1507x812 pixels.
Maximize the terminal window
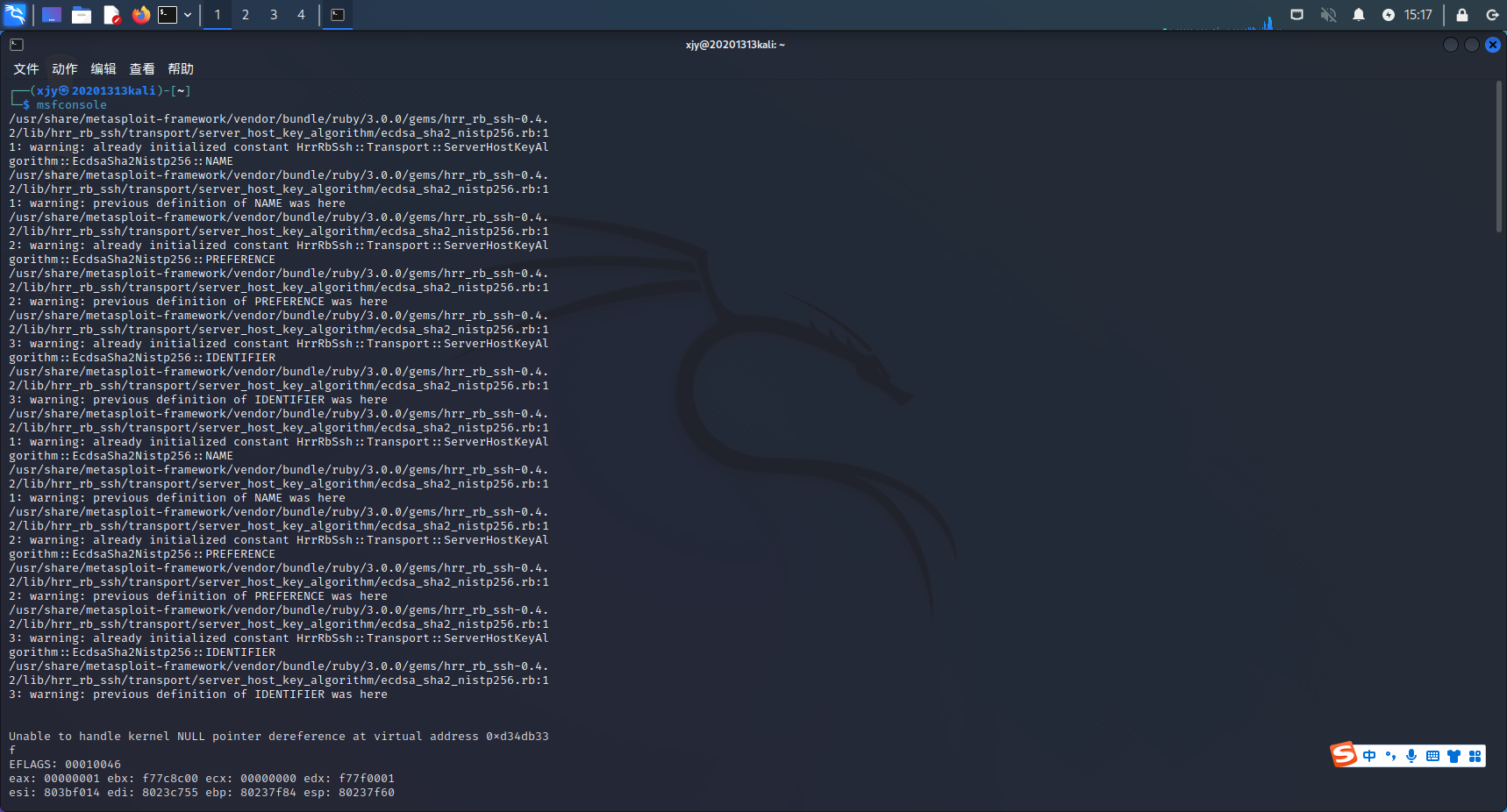coord(1472,45)
